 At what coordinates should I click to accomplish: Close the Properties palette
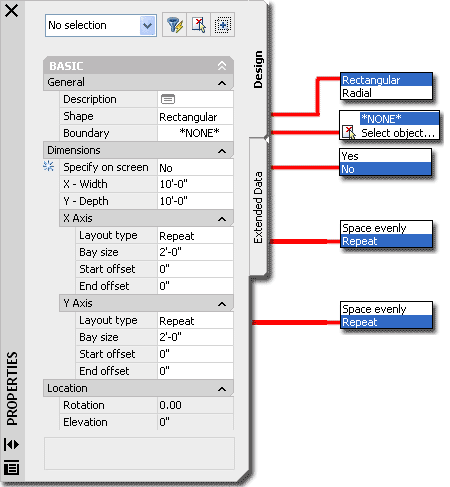12,11
